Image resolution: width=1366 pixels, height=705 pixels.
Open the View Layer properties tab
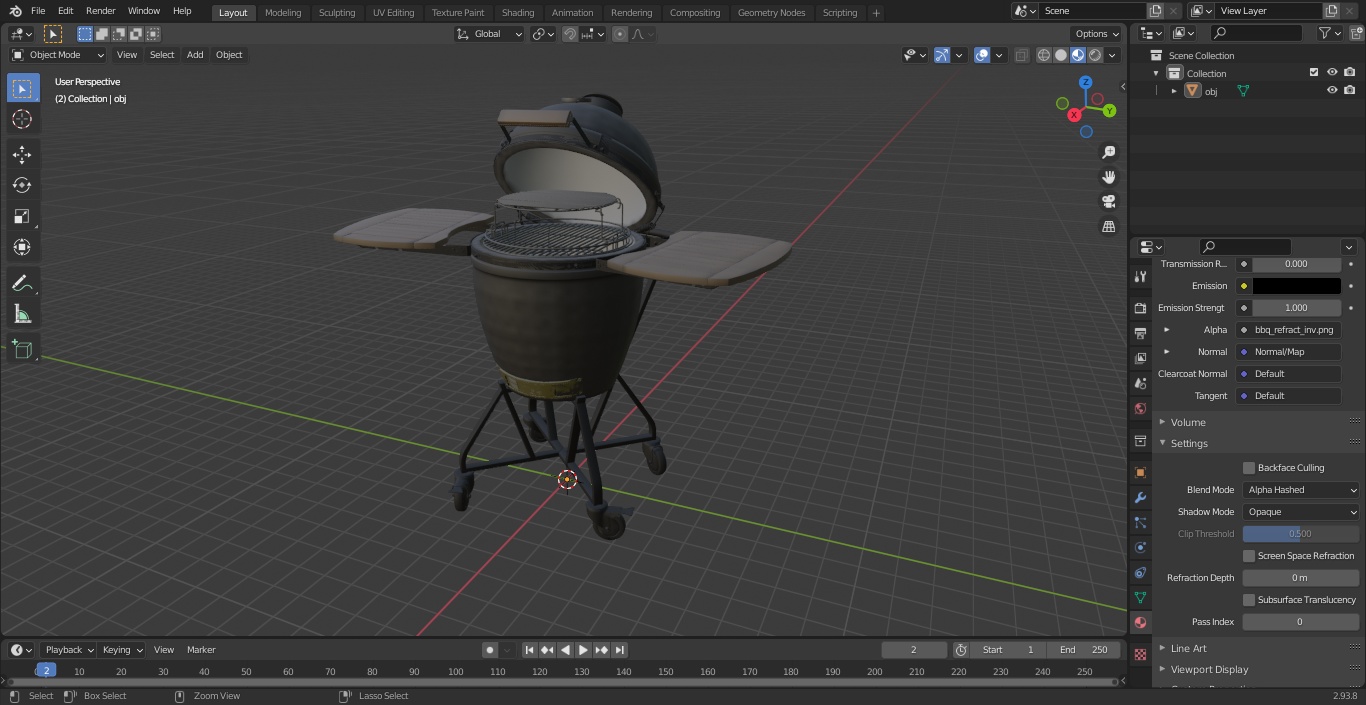pos(1140,358)
